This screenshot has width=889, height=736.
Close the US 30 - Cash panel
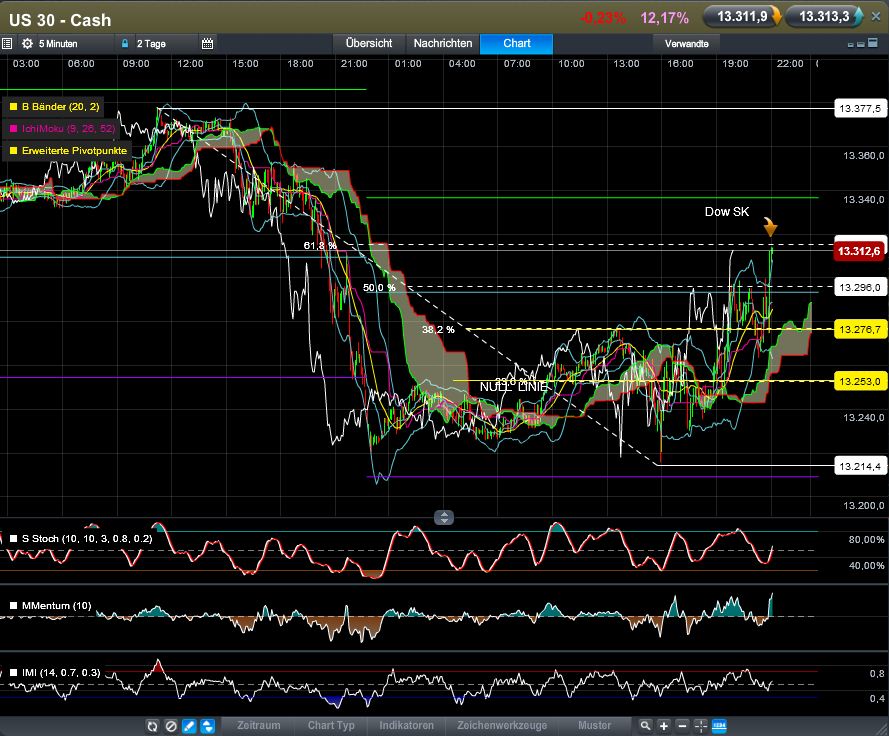875,17
